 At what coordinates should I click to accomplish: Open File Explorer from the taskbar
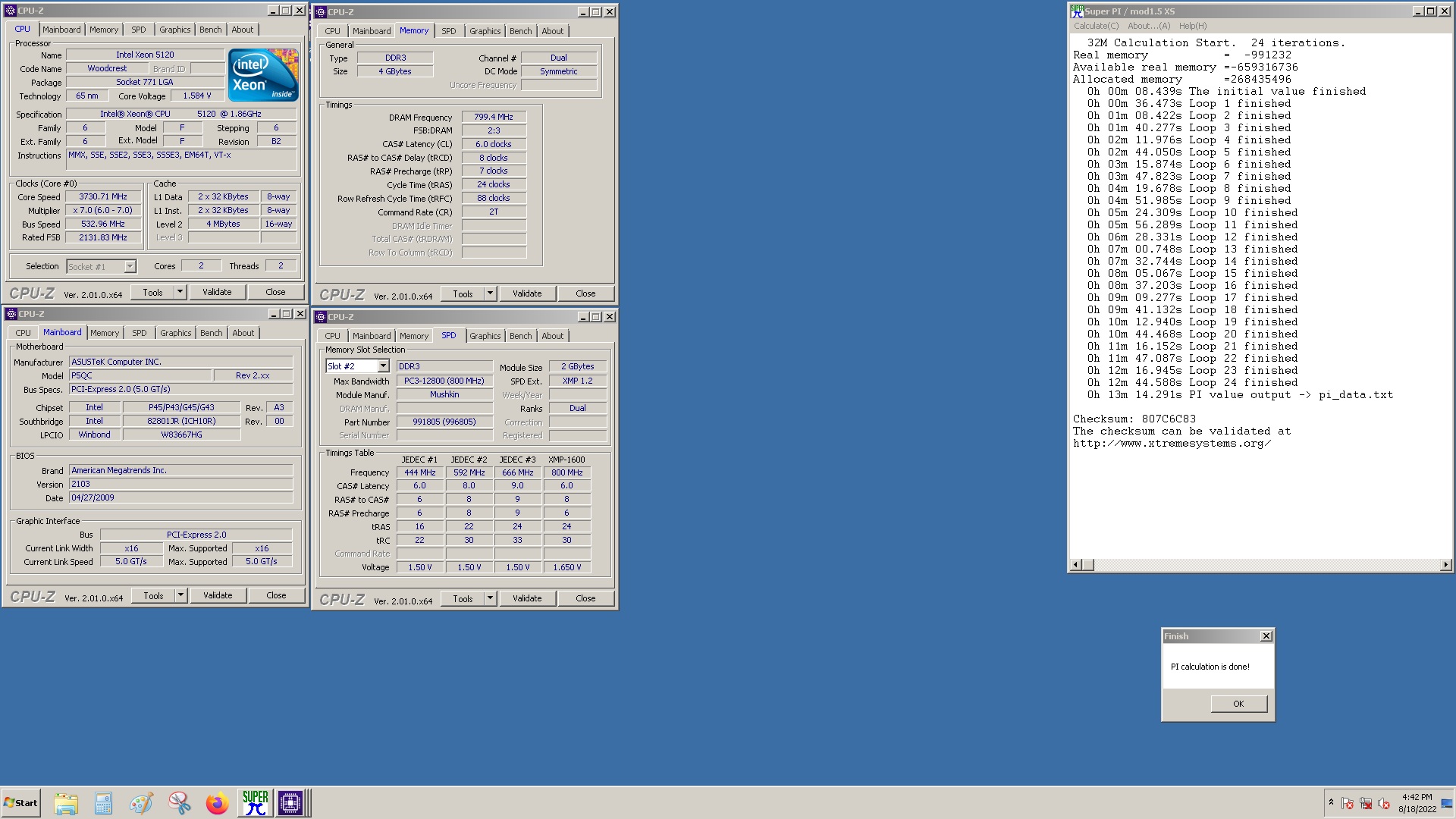tap(66, 803)
